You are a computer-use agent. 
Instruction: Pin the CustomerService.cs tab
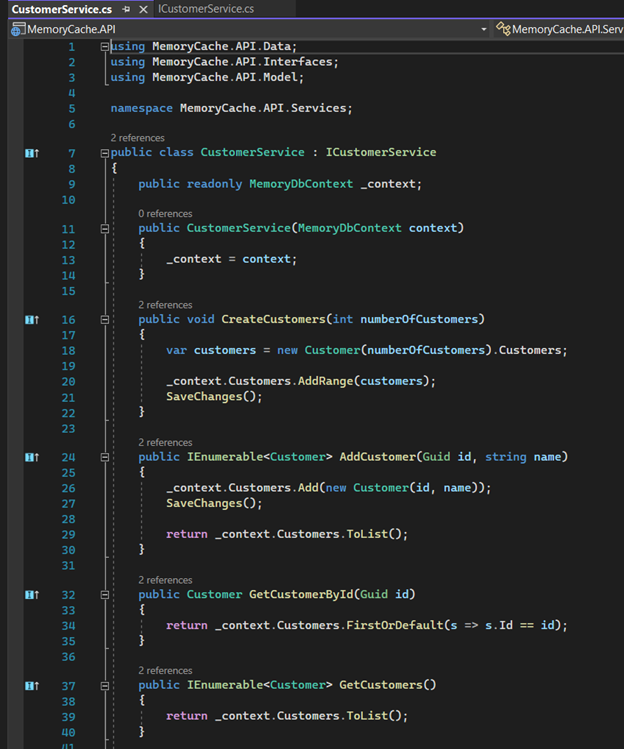126,9
